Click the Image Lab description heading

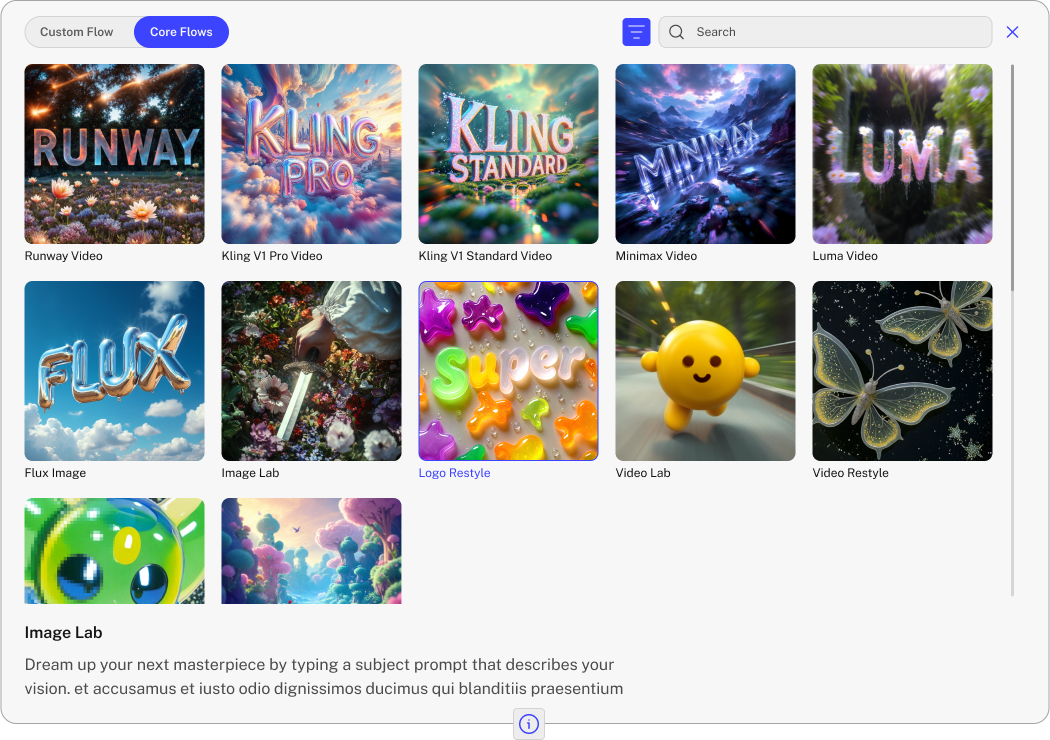coord(64,633)
